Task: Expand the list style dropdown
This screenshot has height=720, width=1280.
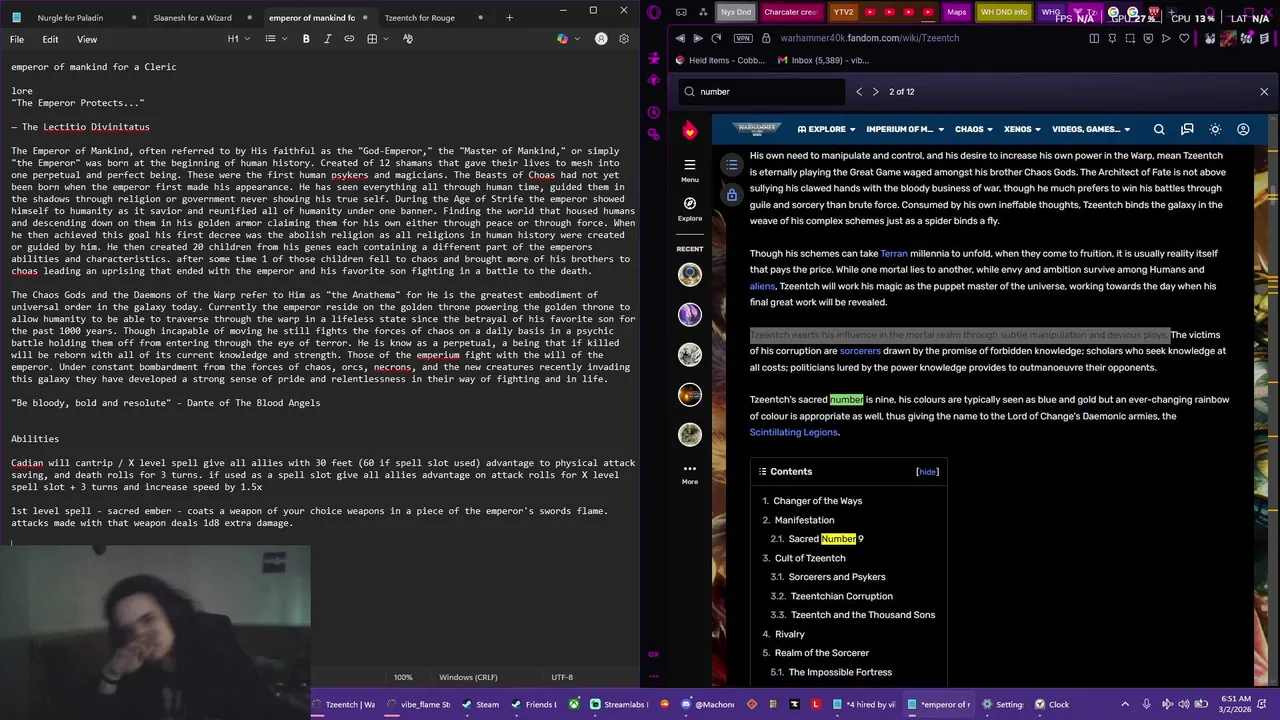Action: pyautogui.click(x=285, y=39)
